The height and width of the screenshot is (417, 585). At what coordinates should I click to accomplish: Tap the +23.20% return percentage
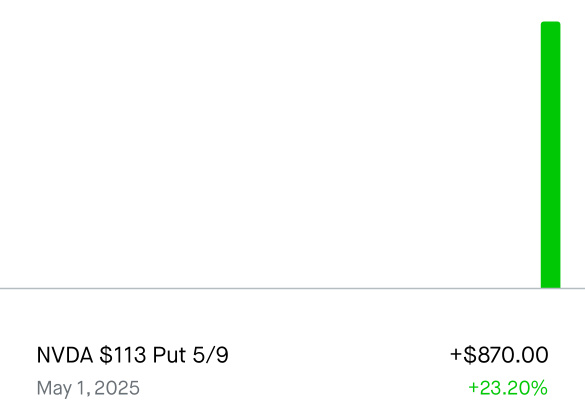pos(508,388)
